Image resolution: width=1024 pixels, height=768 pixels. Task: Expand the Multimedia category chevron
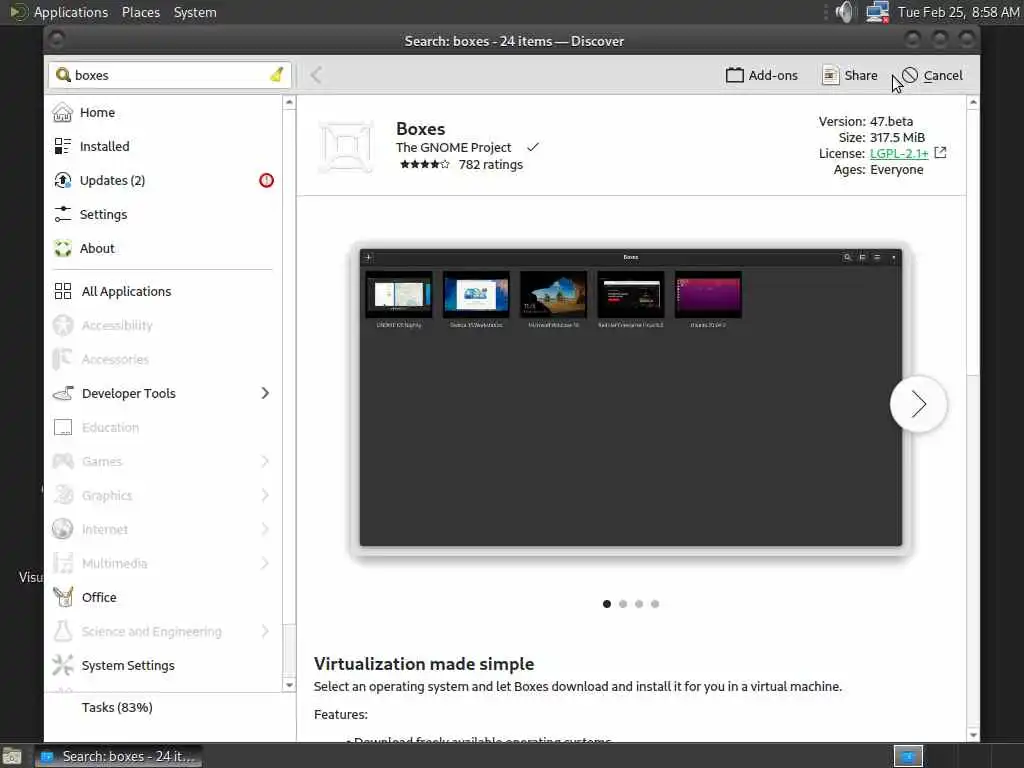click(x=264, y=563)
